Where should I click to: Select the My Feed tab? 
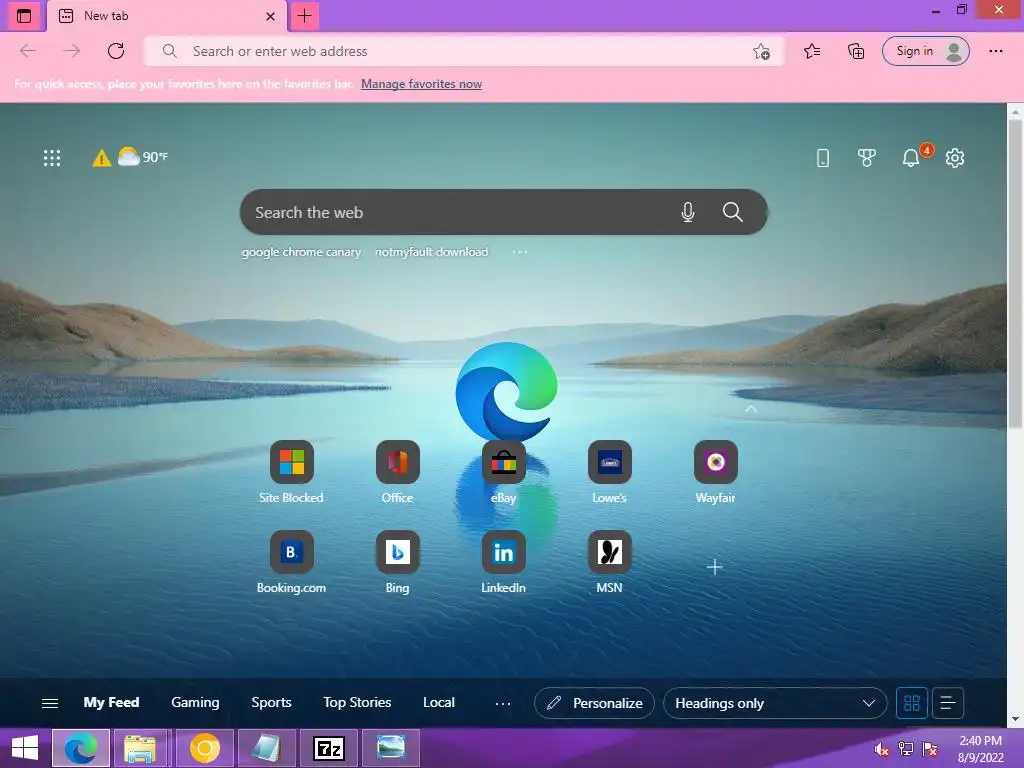[111, 703]
